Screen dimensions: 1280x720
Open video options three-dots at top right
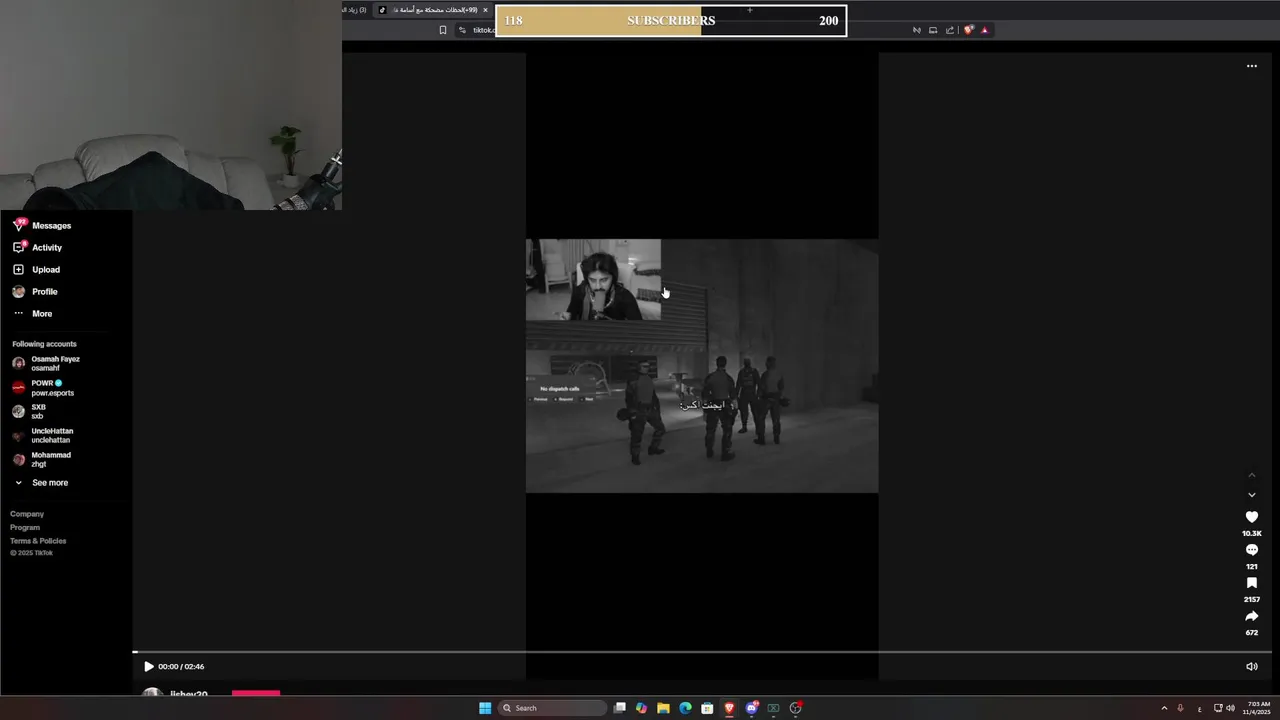click(1251, 66)
